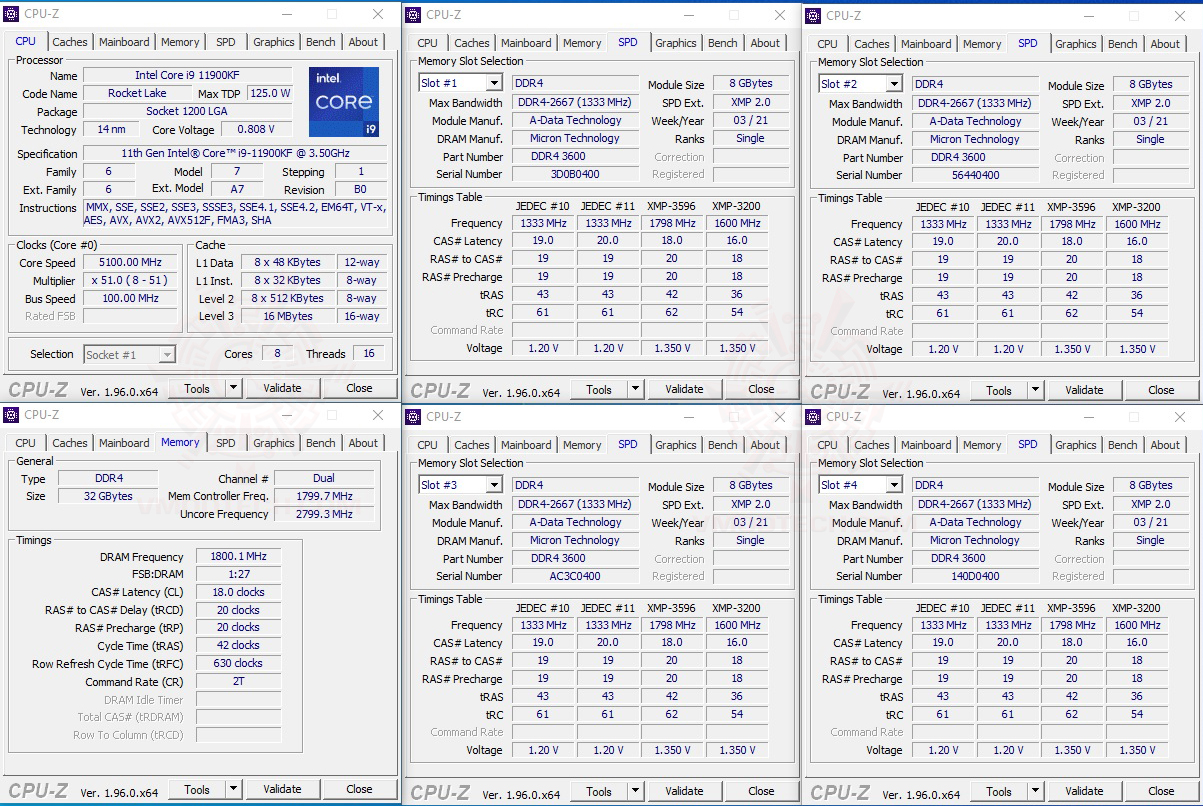Viewport: 1203px width, 806px height.
Task: Click the CPU-Z title bar icon in the Memory timings window
Action: click(12, 414)
